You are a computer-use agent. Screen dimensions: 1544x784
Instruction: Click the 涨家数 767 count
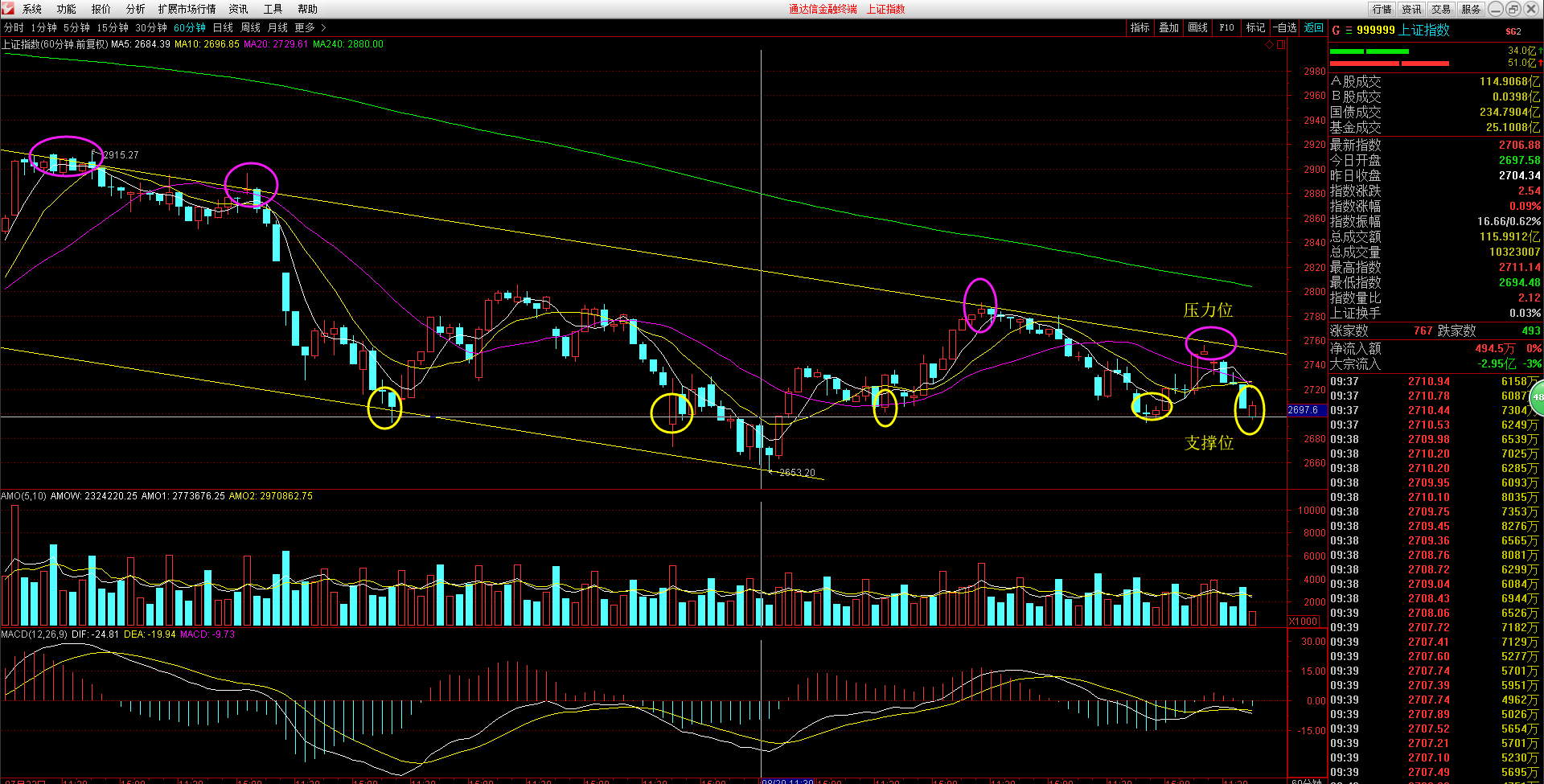tap(1423, 331)
